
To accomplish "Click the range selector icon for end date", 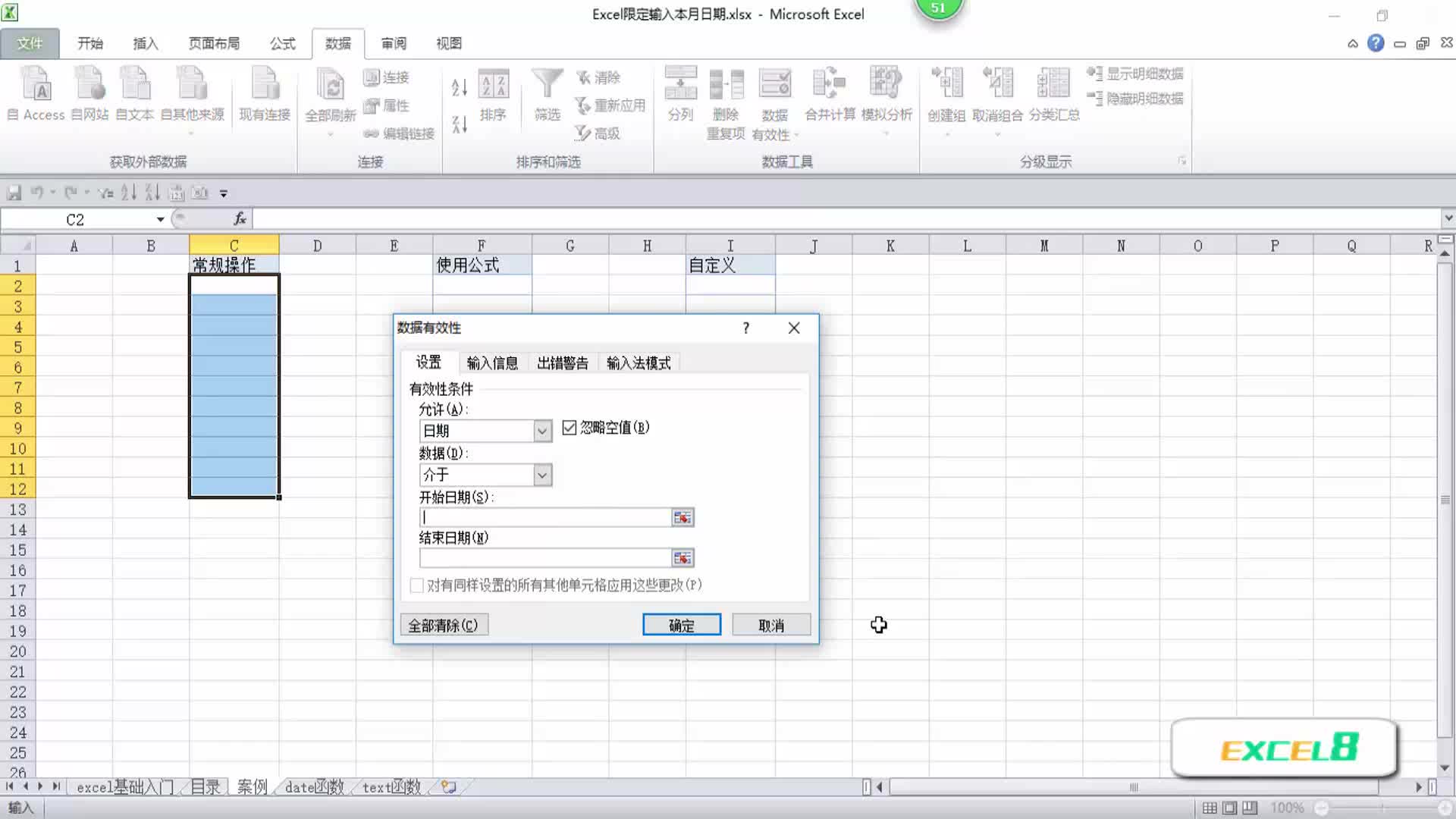I will (682, 559).
